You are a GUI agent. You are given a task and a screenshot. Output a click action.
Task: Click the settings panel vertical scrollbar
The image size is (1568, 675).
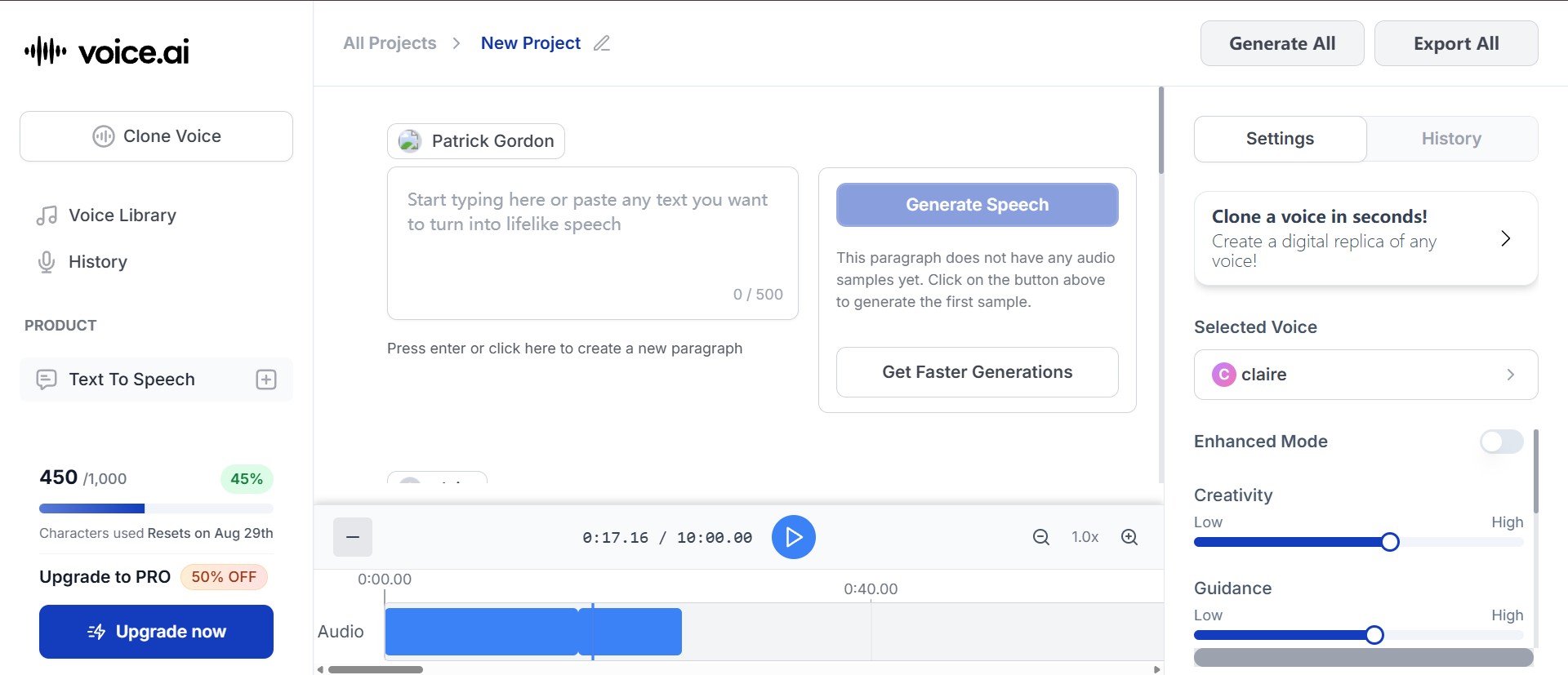(x=1536, y=472)
